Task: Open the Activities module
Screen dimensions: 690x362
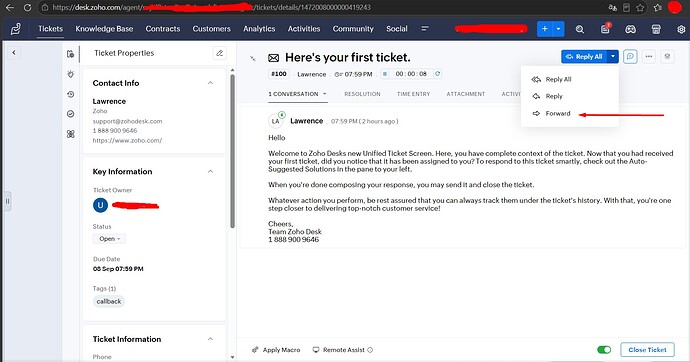Action: point(304,29)
